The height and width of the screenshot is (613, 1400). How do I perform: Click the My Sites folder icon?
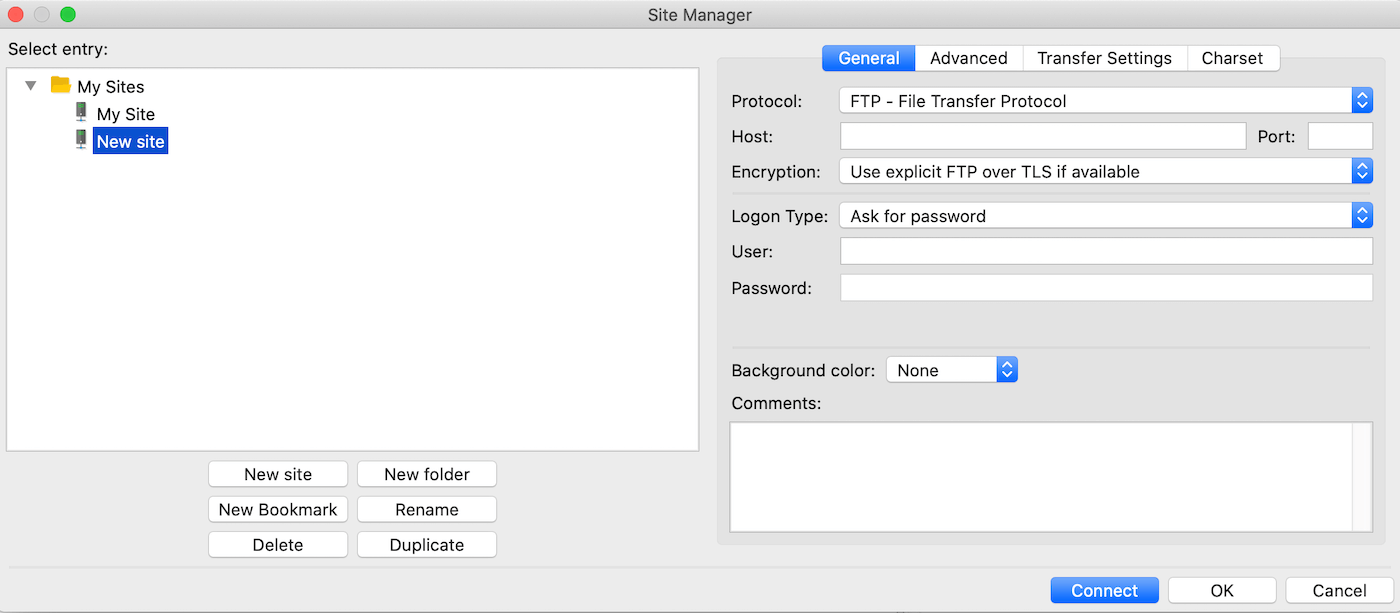pyautogui.click(x=60, y=86)
